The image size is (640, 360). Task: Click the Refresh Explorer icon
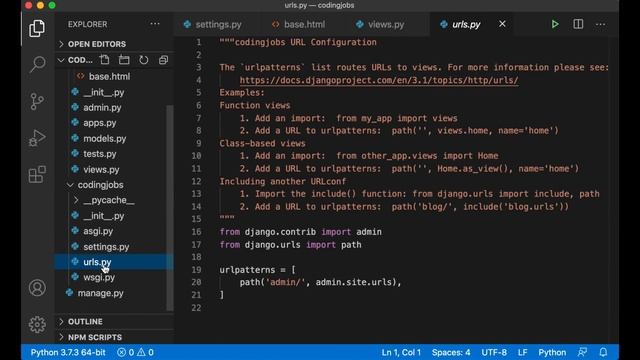[144, 60]
